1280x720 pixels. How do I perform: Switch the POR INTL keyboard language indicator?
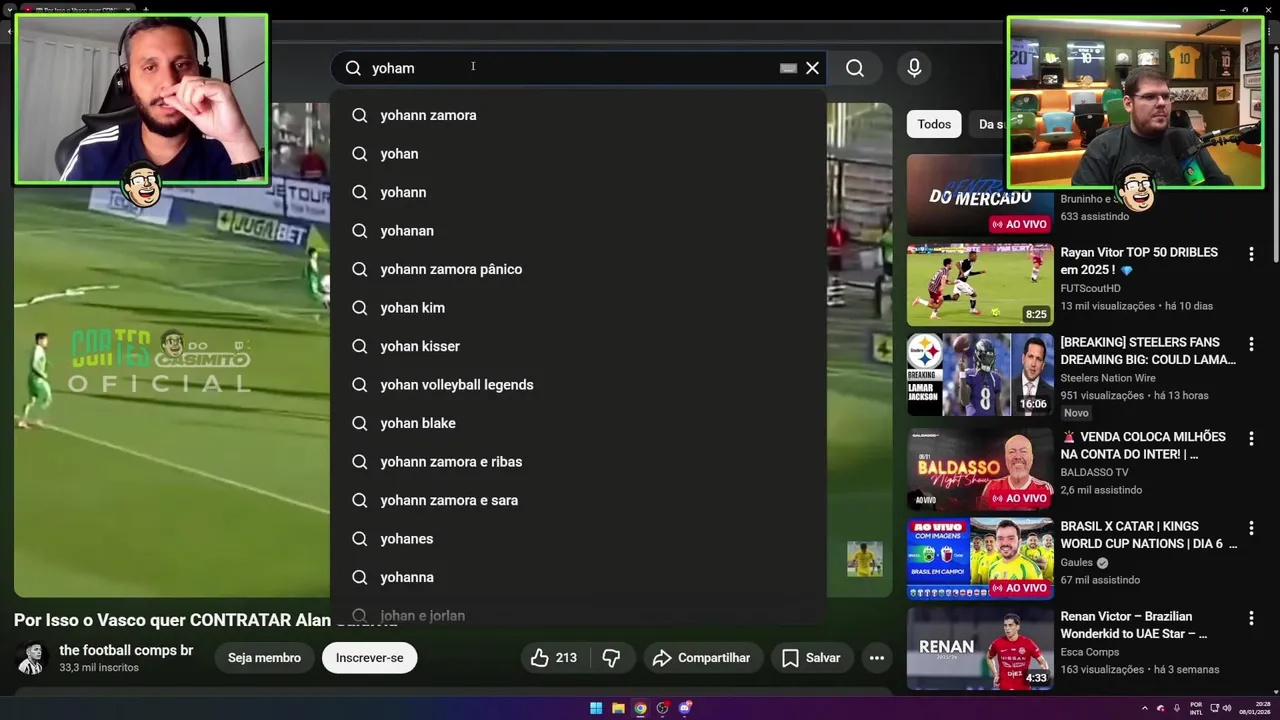click(1196, 708)
